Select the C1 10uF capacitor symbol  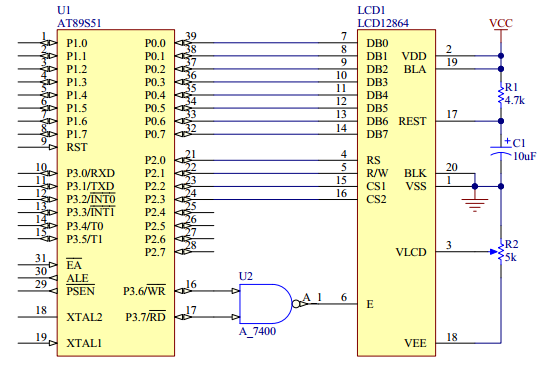(x=501, y=150)
